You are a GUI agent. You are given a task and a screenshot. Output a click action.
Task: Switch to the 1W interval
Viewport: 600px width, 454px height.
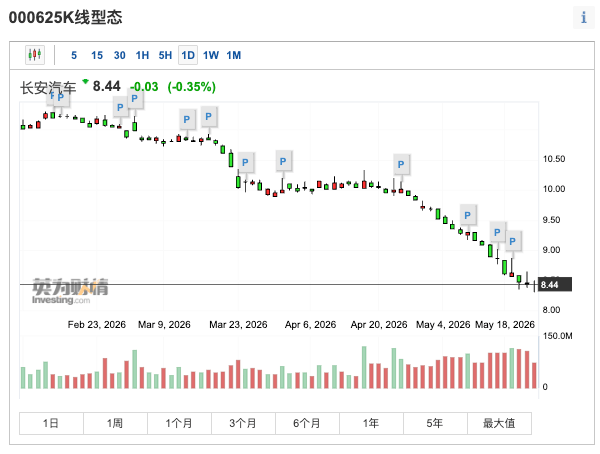tap(211, 56)
